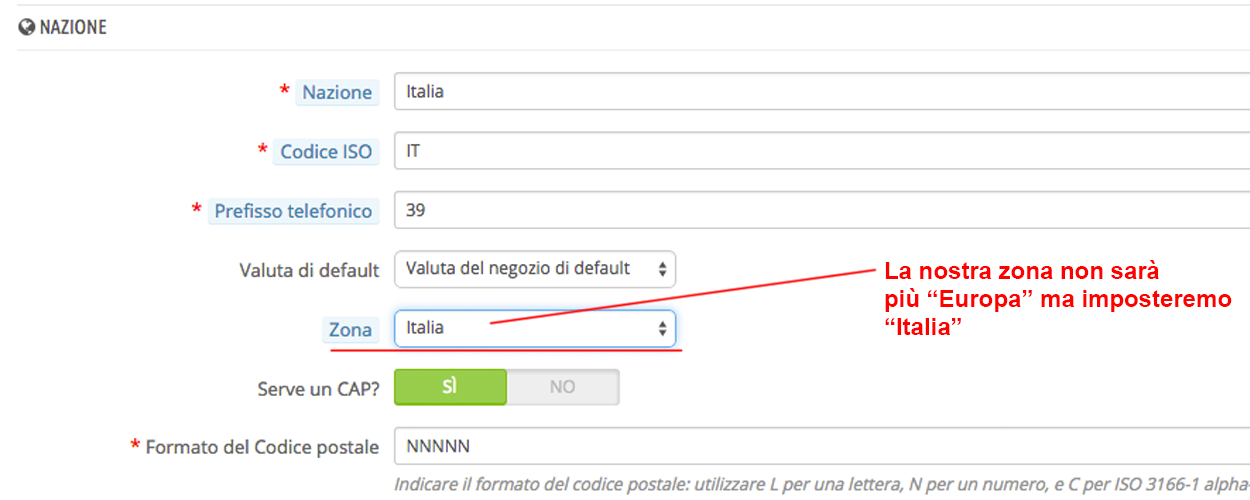This screenshot has width=1250, height=500.
Task: Switch the CAP toggle to NO
Action: pyautogui.click(x=562, y=387)
